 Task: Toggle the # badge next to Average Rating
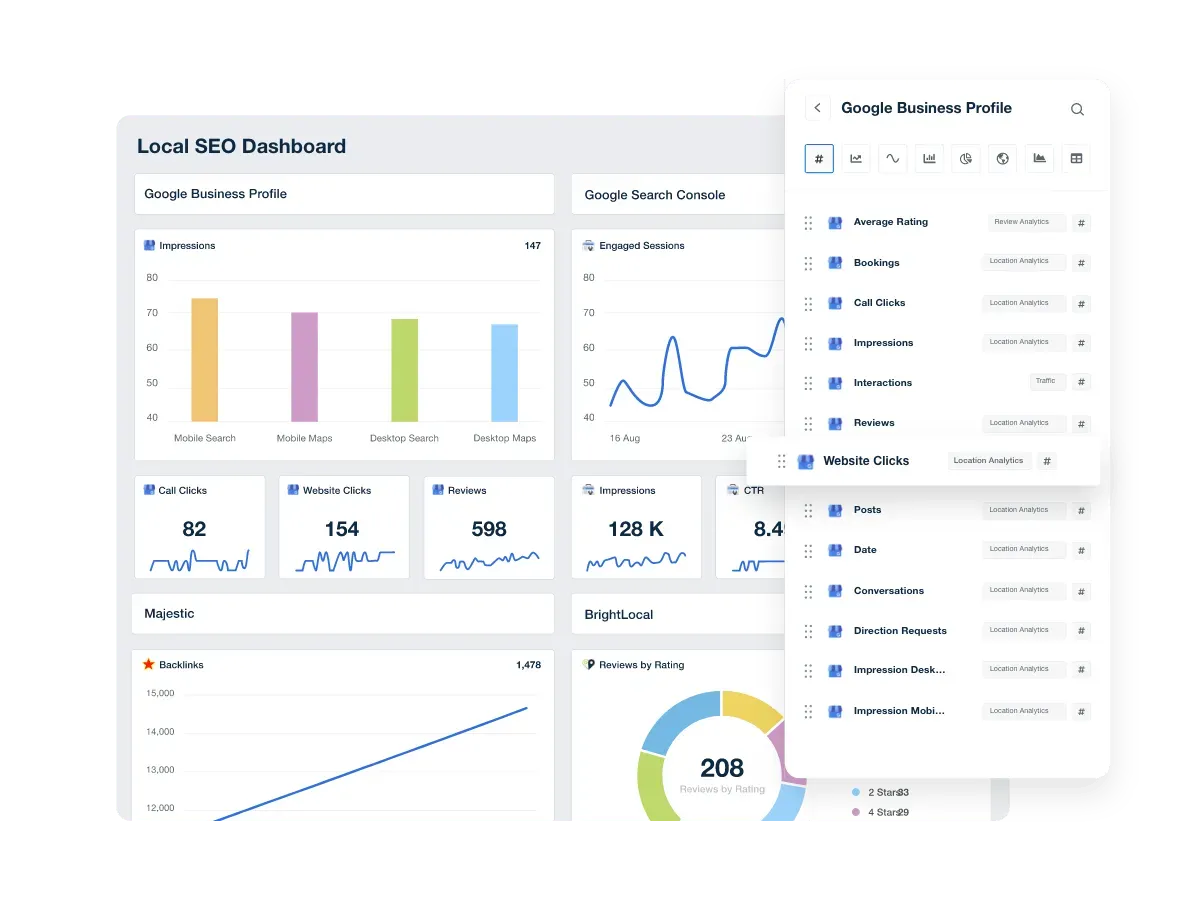(x=1081, y=223)
